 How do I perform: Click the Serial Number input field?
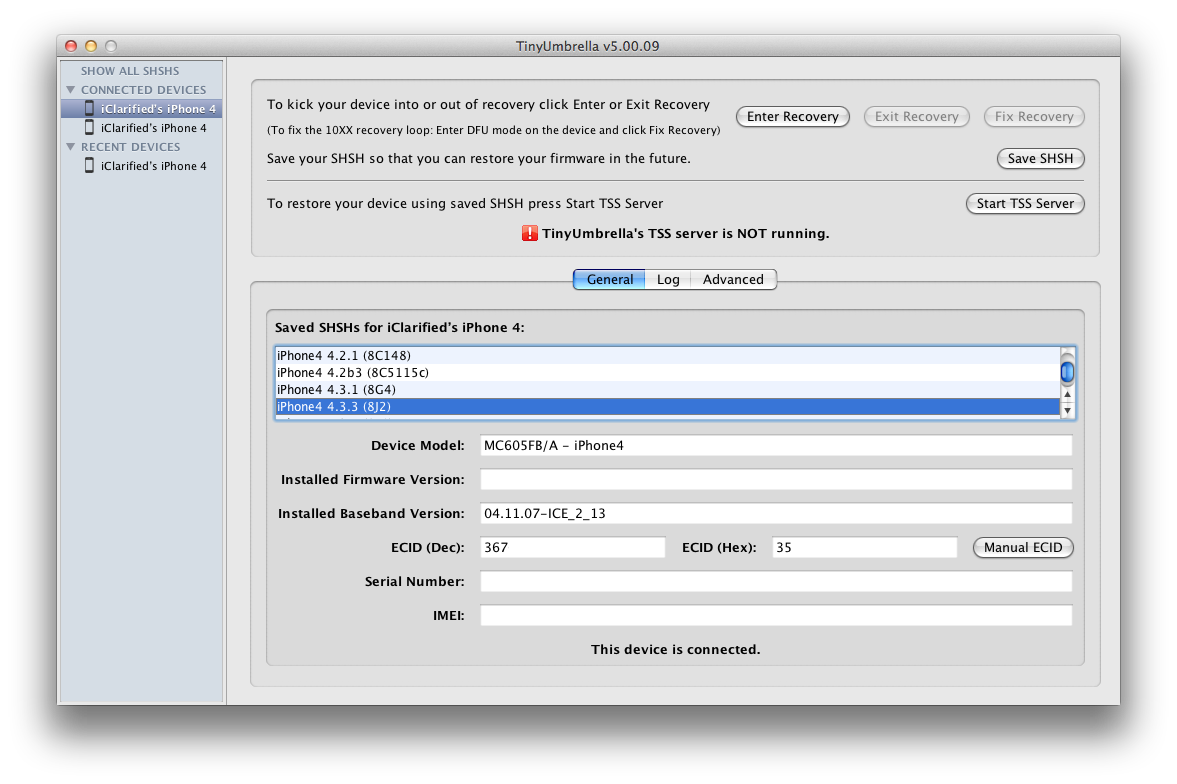point(775,582)
